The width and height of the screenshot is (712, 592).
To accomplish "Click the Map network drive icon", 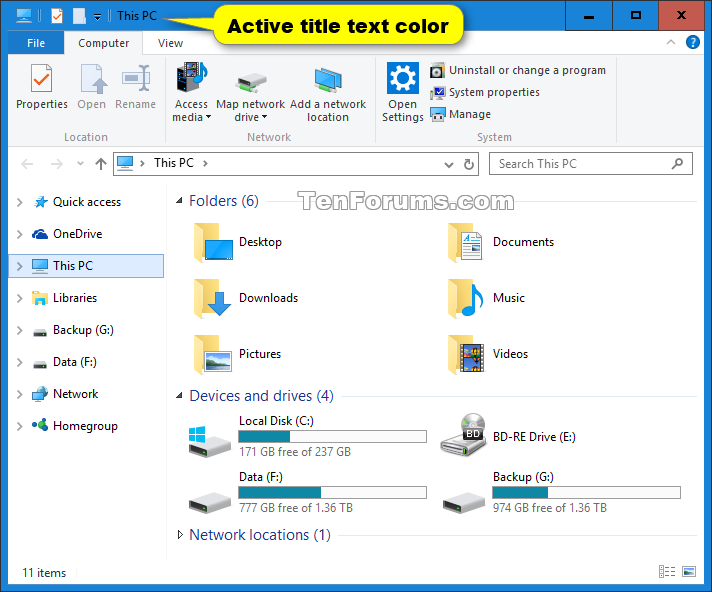I will click(x=250, y=82).
